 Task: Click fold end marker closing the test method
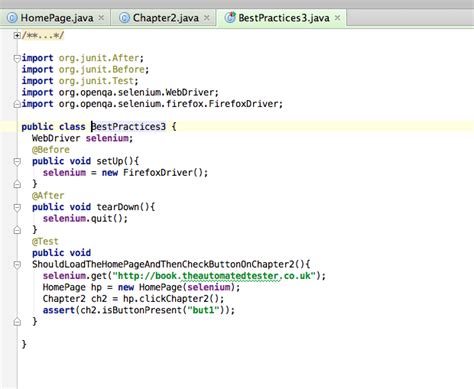(x=17, y=322)
